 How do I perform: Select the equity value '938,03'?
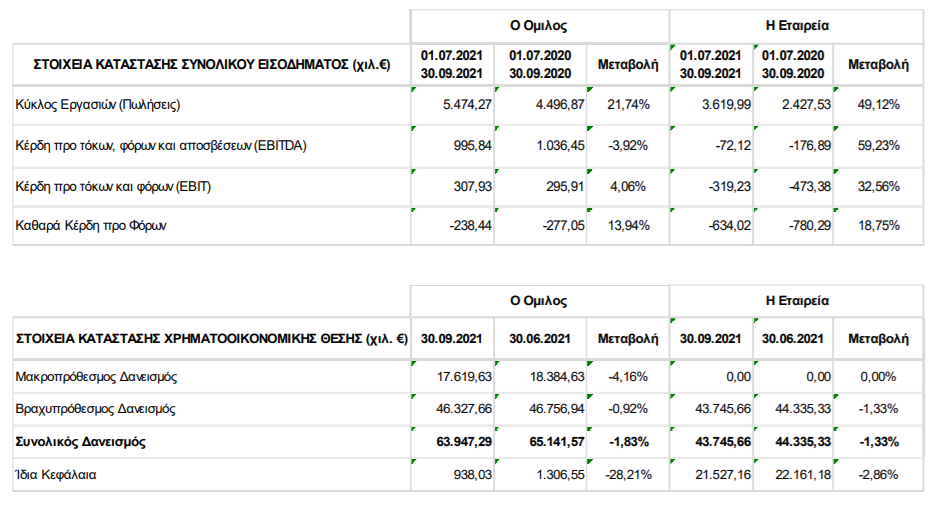click(472, 474)
